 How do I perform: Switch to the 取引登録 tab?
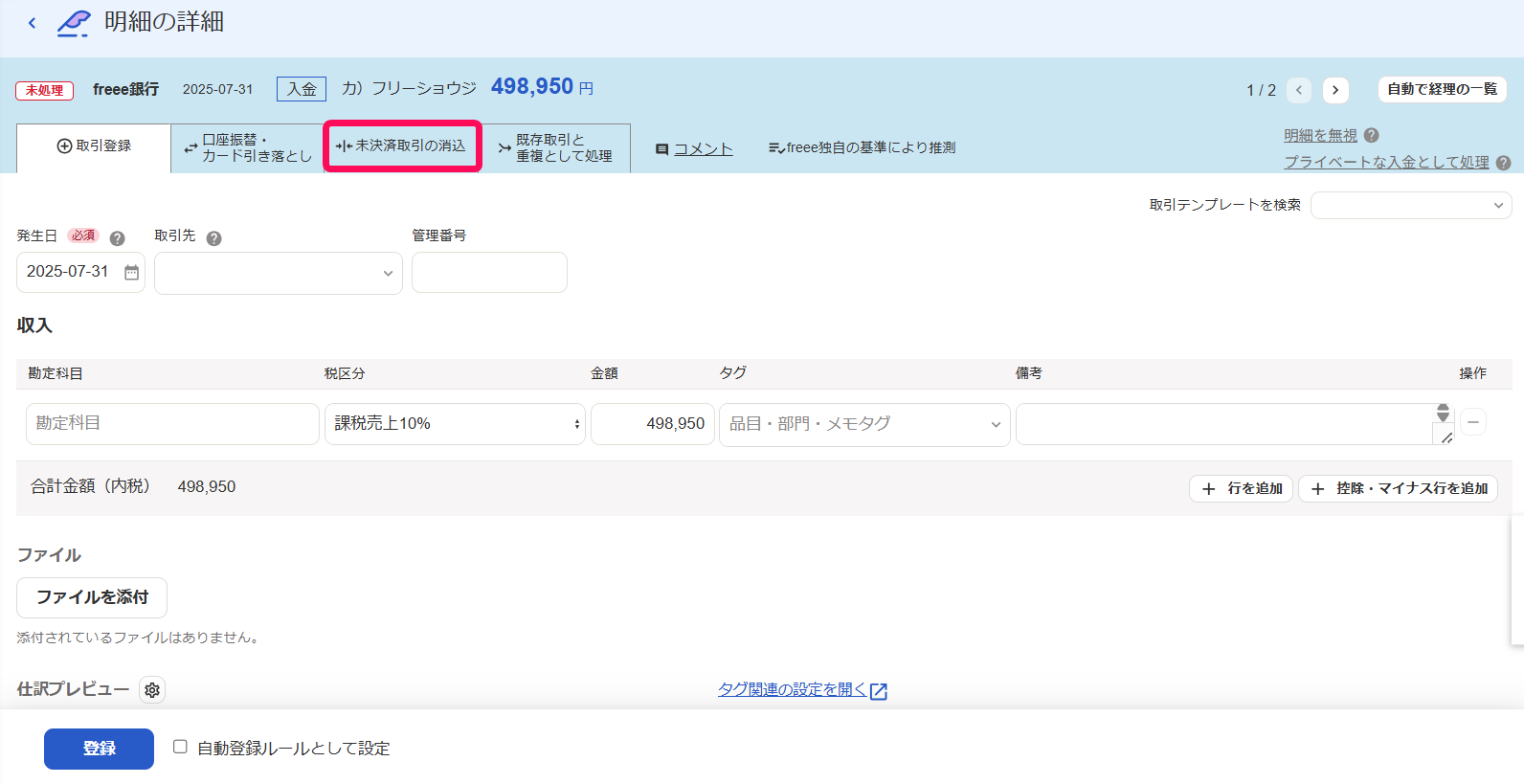(94, 146)
